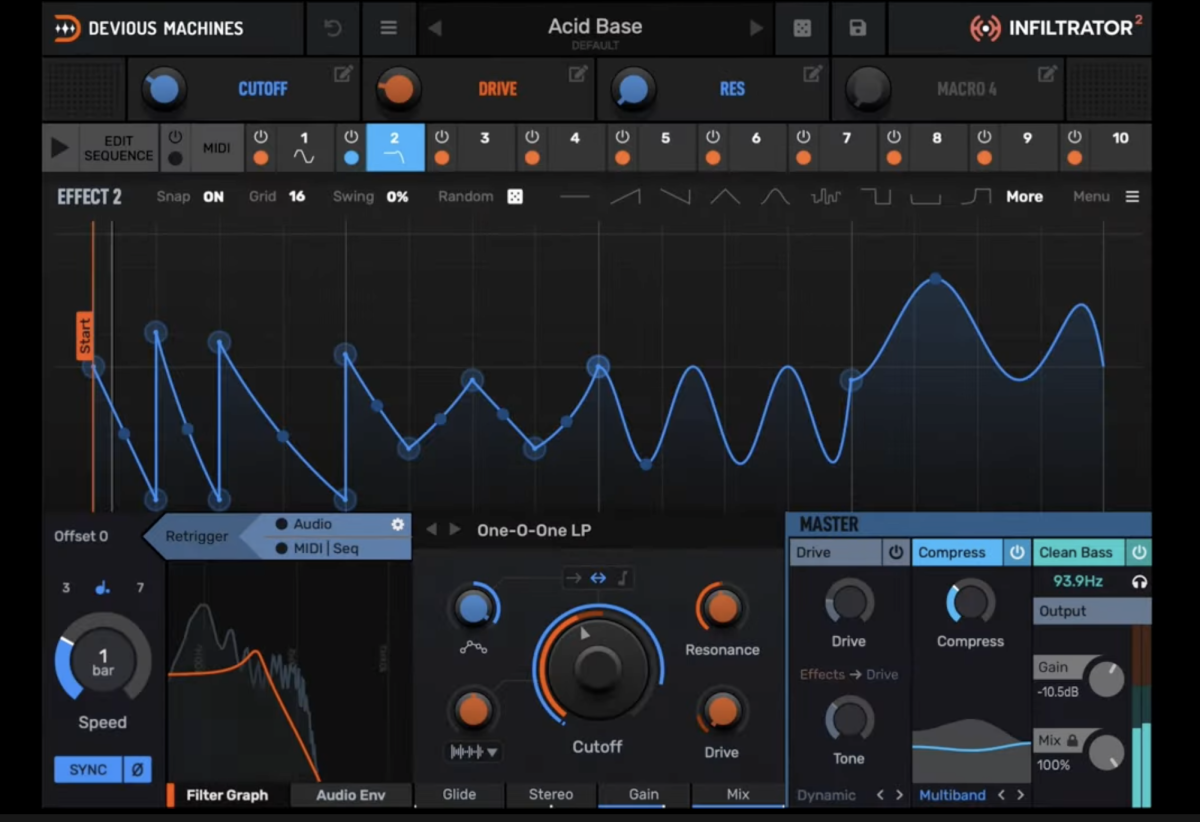This screenshot has height=822, width=1200.
Task: Apply the ramp down envelope shape
Action: tap(676, 197)
